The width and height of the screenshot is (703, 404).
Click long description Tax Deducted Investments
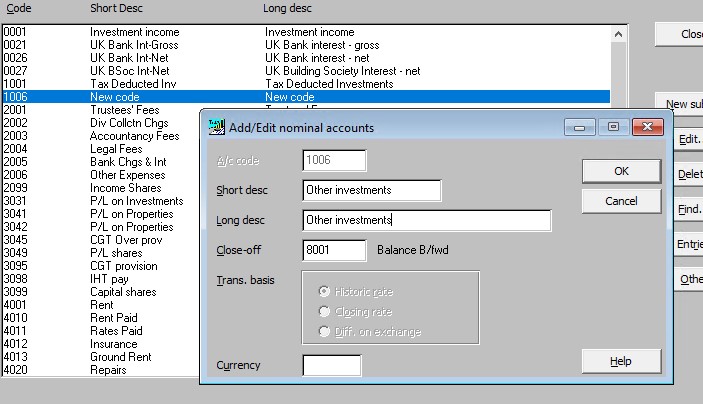(x=329, y=84)
